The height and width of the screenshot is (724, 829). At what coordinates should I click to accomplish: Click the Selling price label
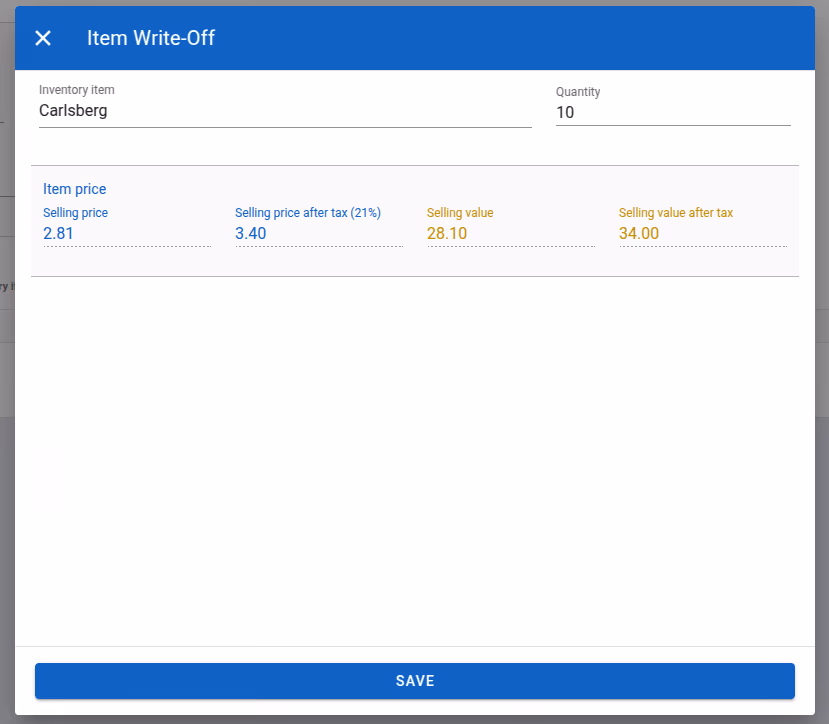coord(76,213)
